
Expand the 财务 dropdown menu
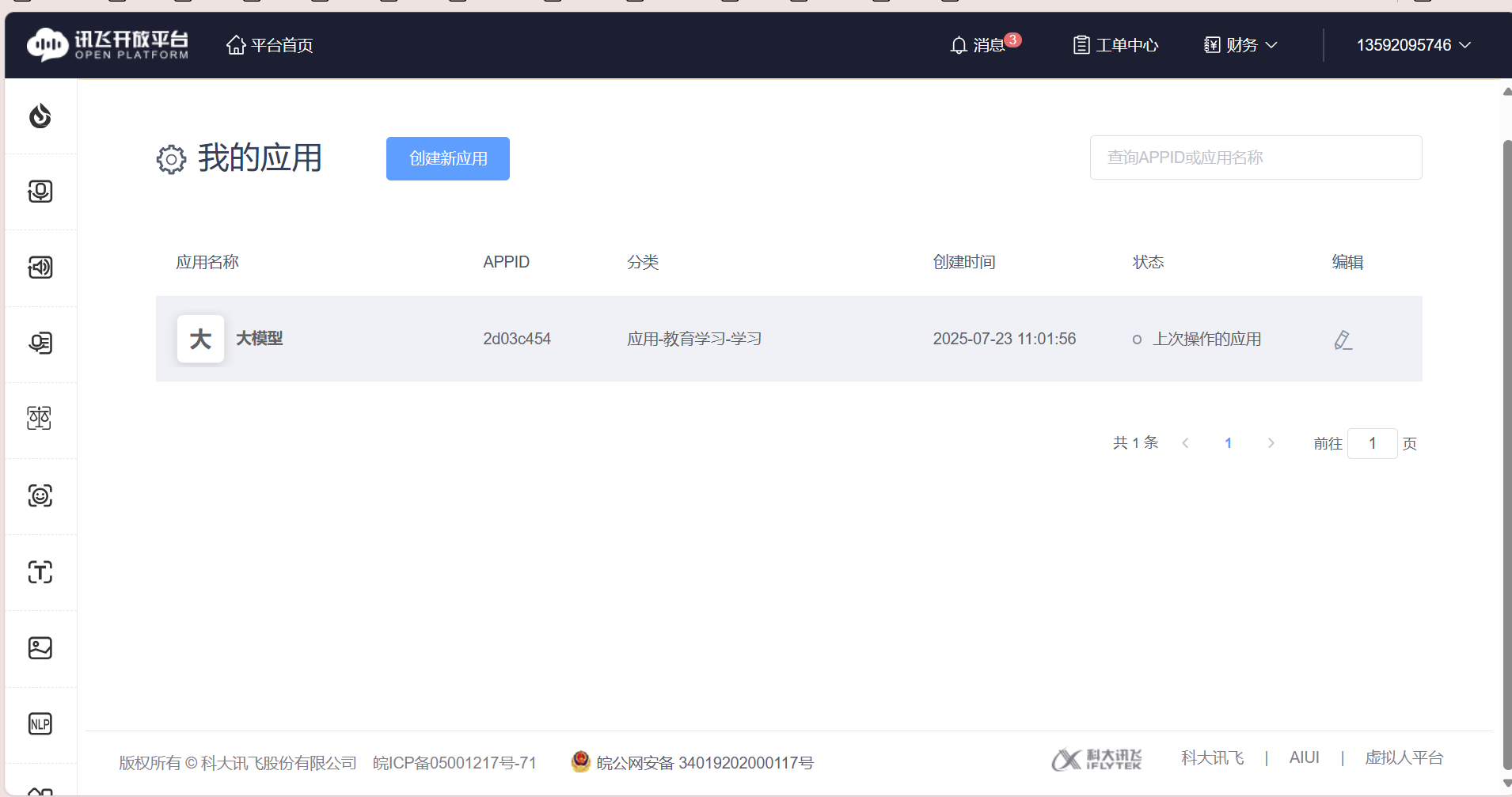click(x=1239, y=45)
